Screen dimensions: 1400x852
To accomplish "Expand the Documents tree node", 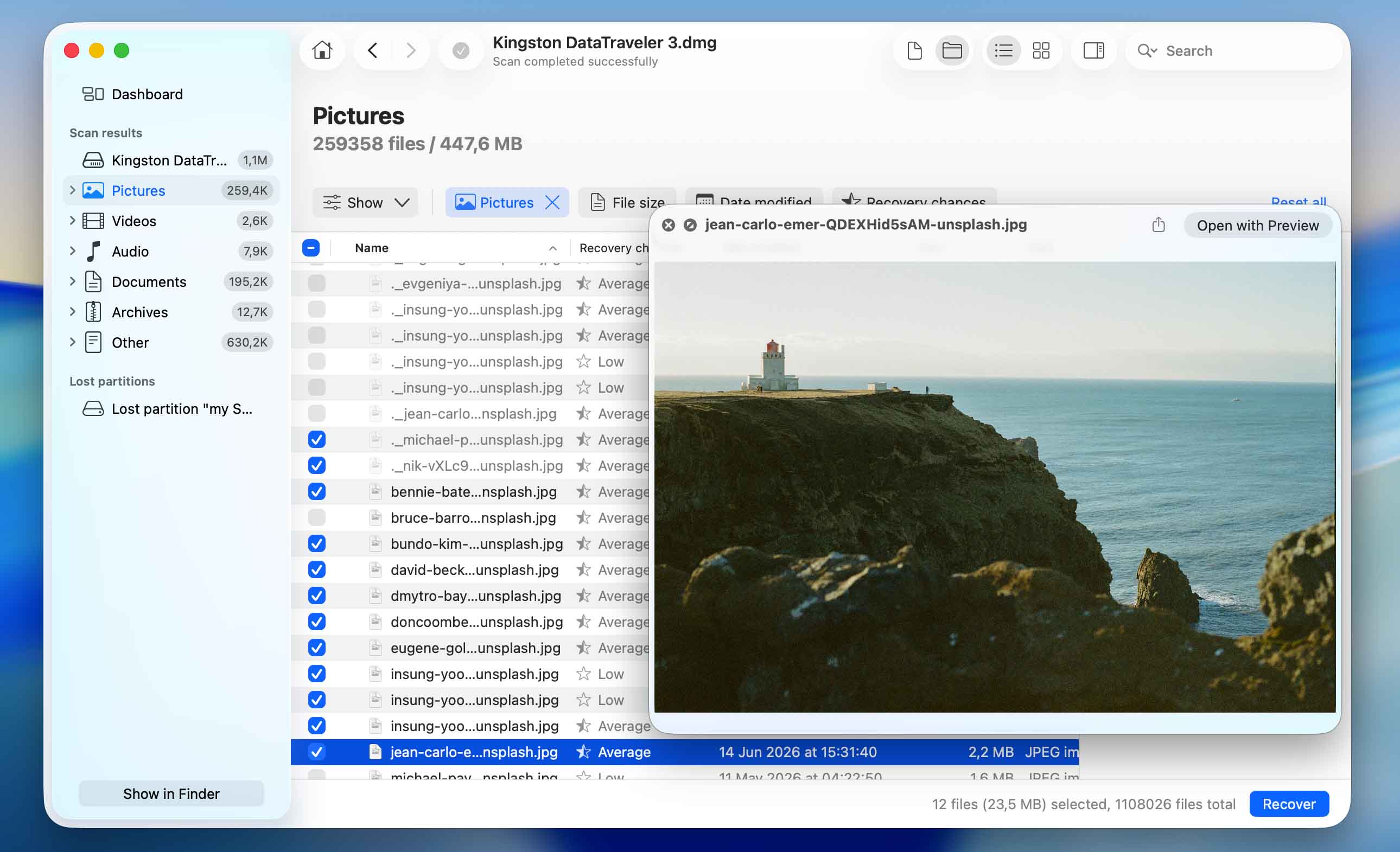I will pyautogui.click(x=72, y=281).
